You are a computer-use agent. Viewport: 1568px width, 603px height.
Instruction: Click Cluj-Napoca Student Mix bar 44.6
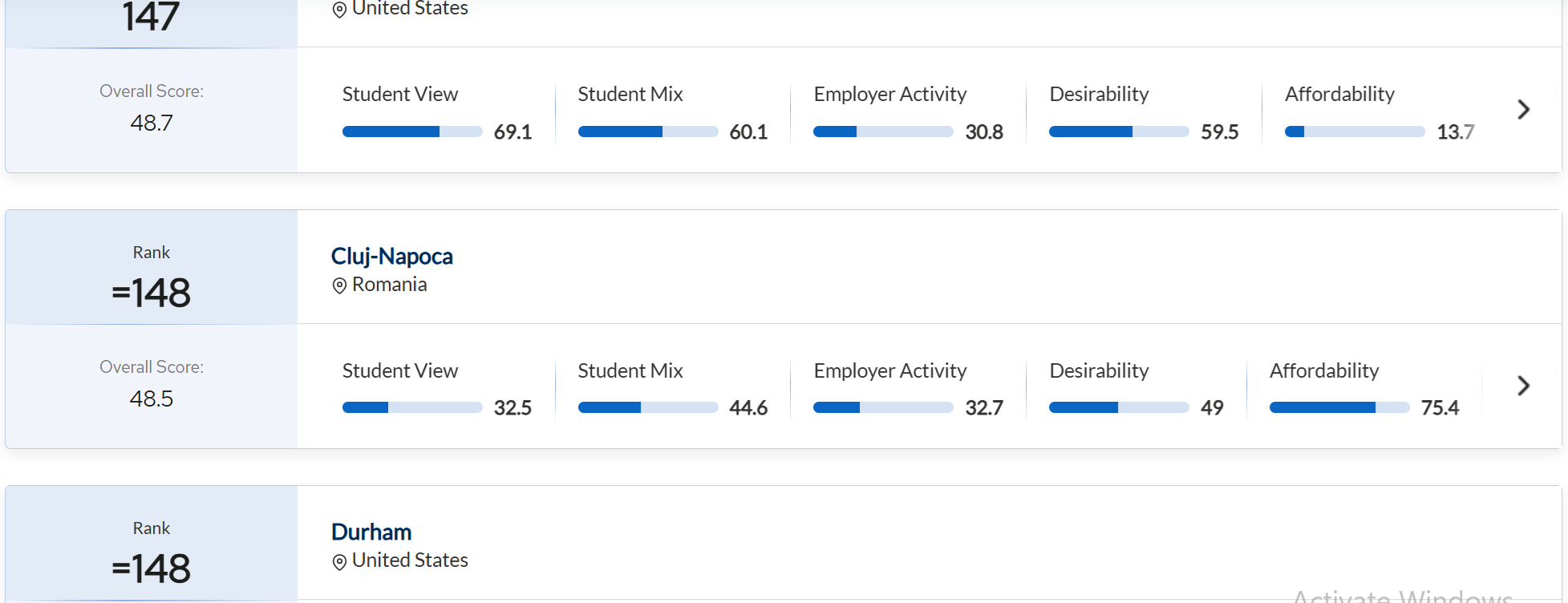pos(647,407)
